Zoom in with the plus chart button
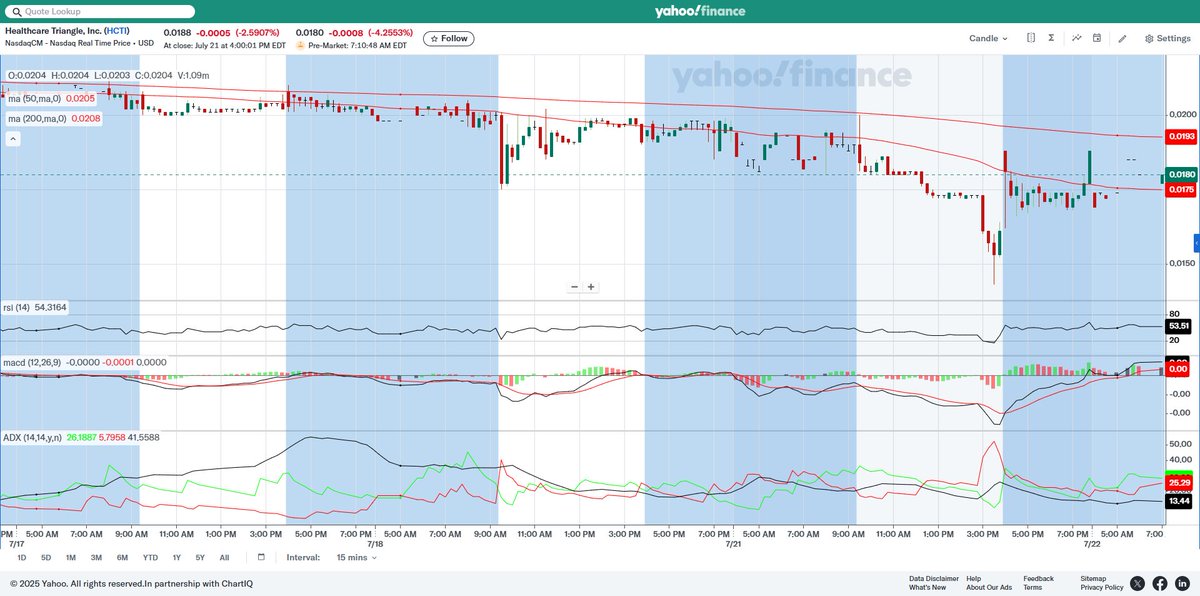Viewport: 1200px width, 596px height. [591, 286]
